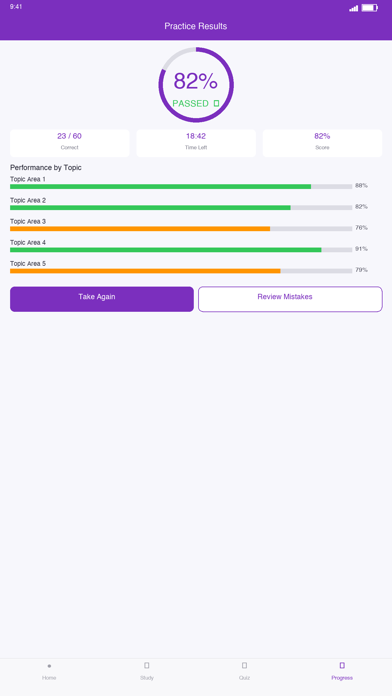Tap the signal strength icon in status bar
Image resolution: width=392 pixels, height=696 pixels.
click(353, 8)
